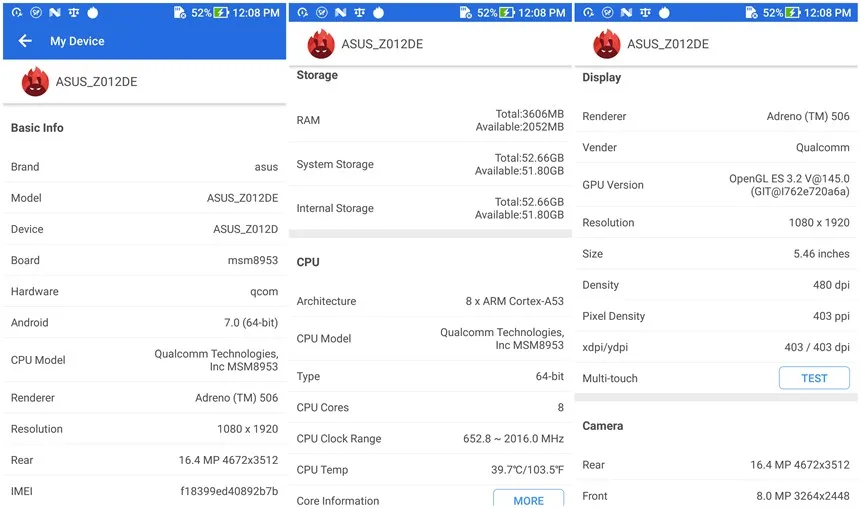
Task: Select the CPU Temp value 39.7℃/103.5℉
Action: (x=527, y=470)
